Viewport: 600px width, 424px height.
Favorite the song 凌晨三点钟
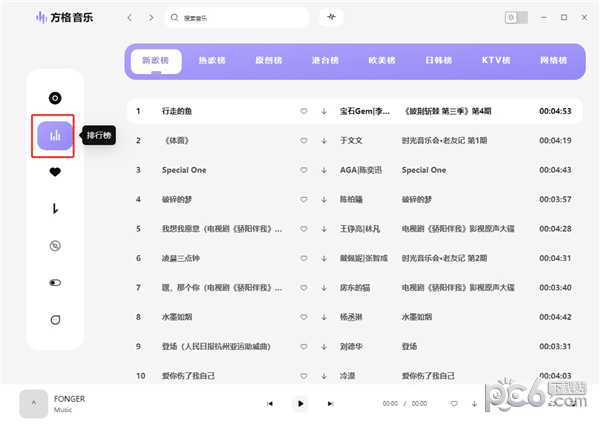coord(303,259)
